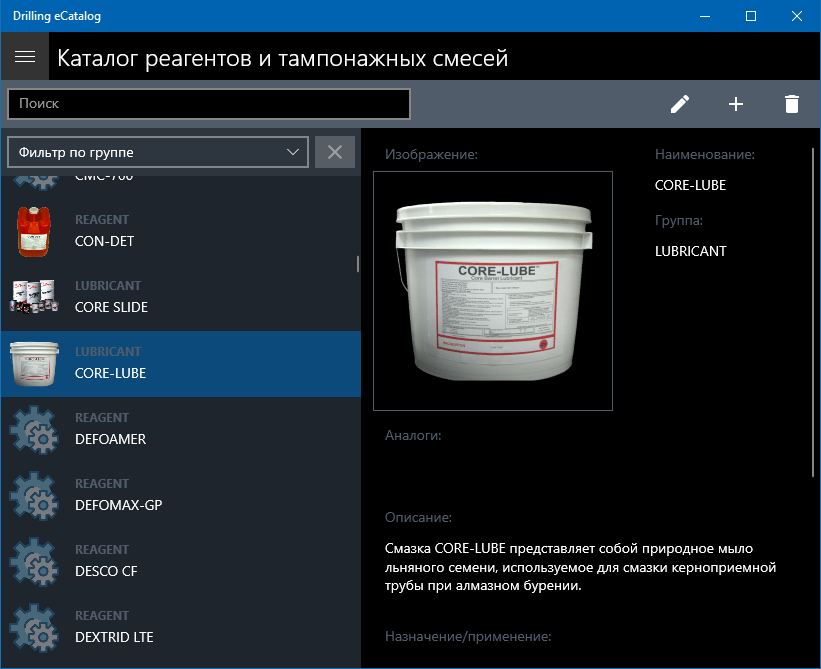Open the Фильтр по группе dropdown
Screen dimensions: 821x669
158,152
